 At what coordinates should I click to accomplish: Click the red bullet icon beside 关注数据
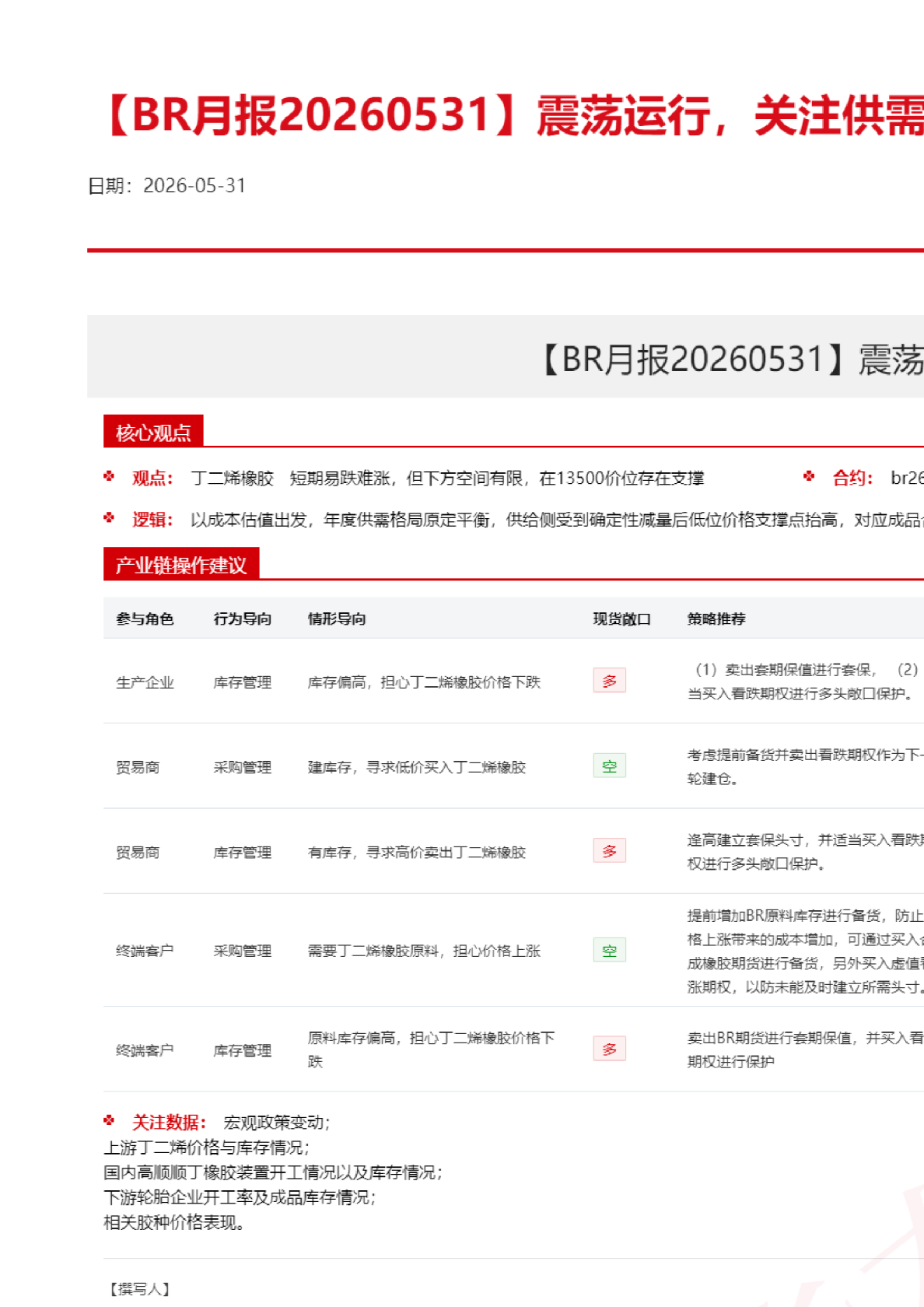click(x=109, y=1120)
